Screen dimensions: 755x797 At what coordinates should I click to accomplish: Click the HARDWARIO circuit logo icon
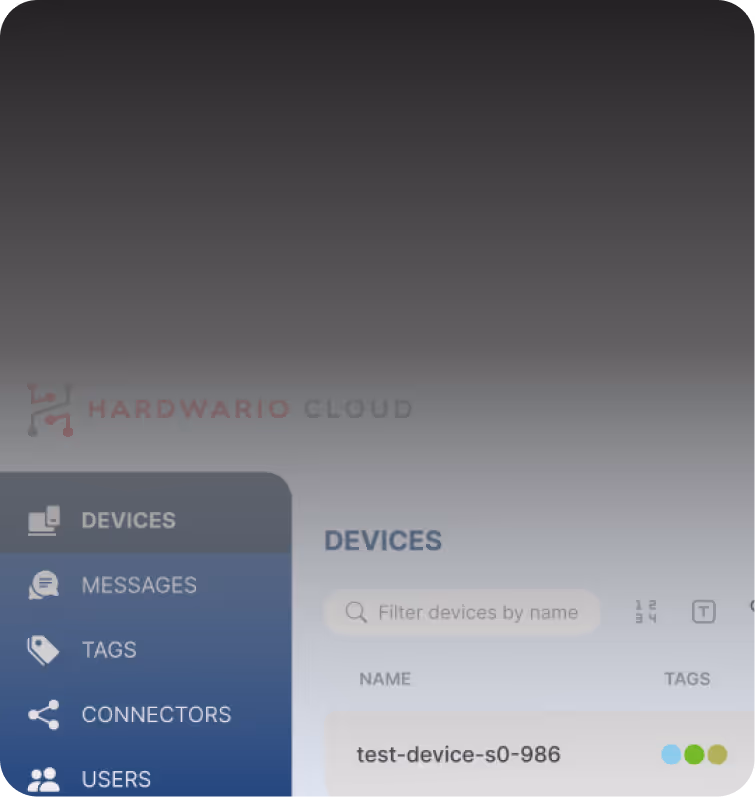[50, 410]
